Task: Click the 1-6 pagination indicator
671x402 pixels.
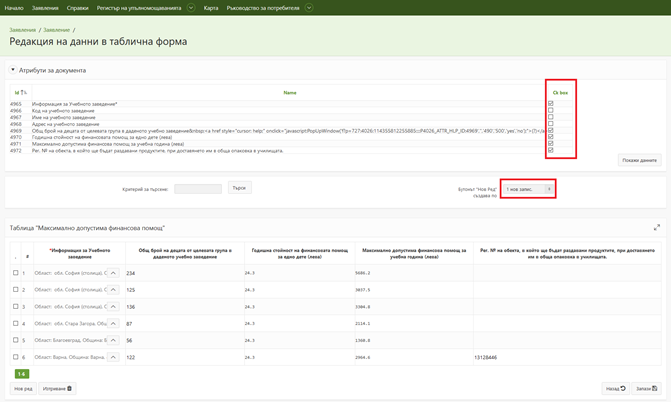Action: pos(22,374)
